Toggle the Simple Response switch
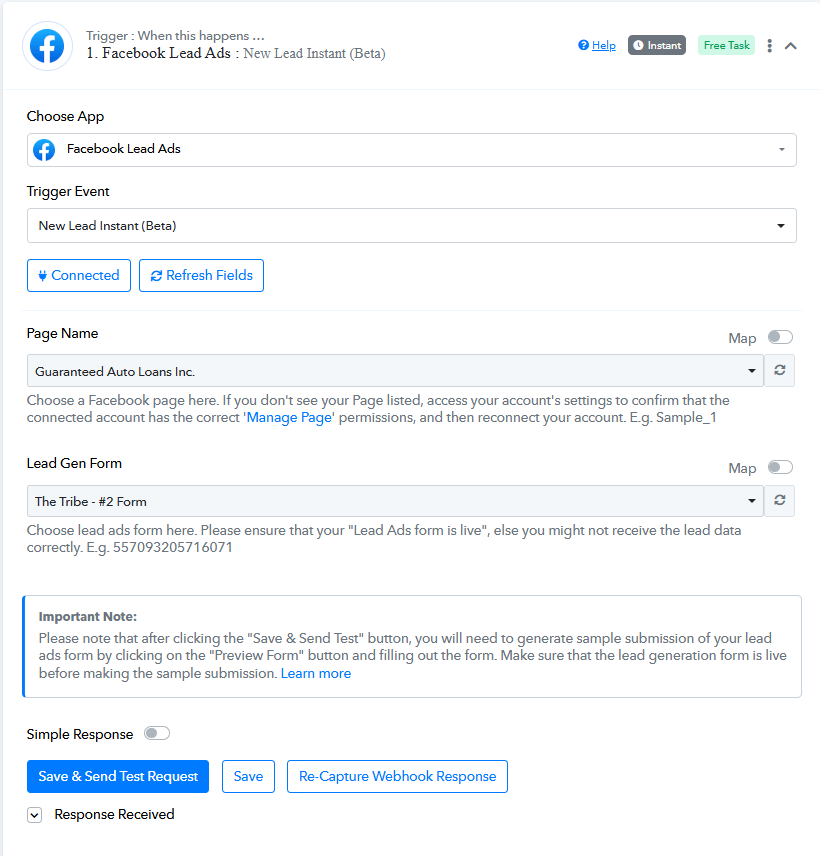This screenshot has height=856, width=820. pos(157,733)
